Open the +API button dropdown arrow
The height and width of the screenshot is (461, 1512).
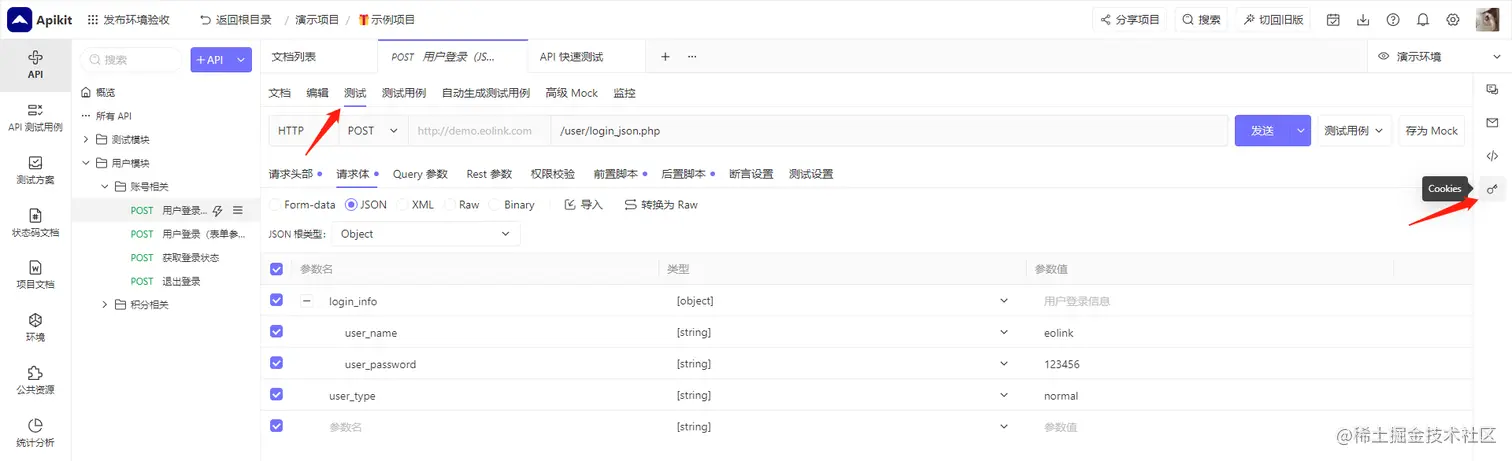tap(241, 60)
